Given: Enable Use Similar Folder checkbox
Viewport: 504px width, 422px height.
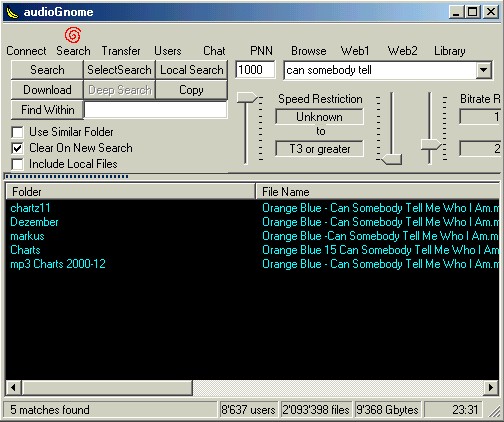Looking at the screenshot, I should [17, 132].
